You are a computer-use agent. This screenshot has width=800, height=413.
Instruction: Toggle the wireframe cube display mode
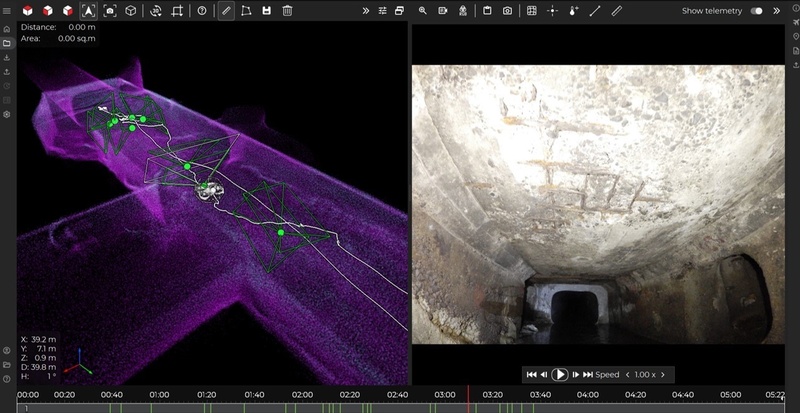130,11
